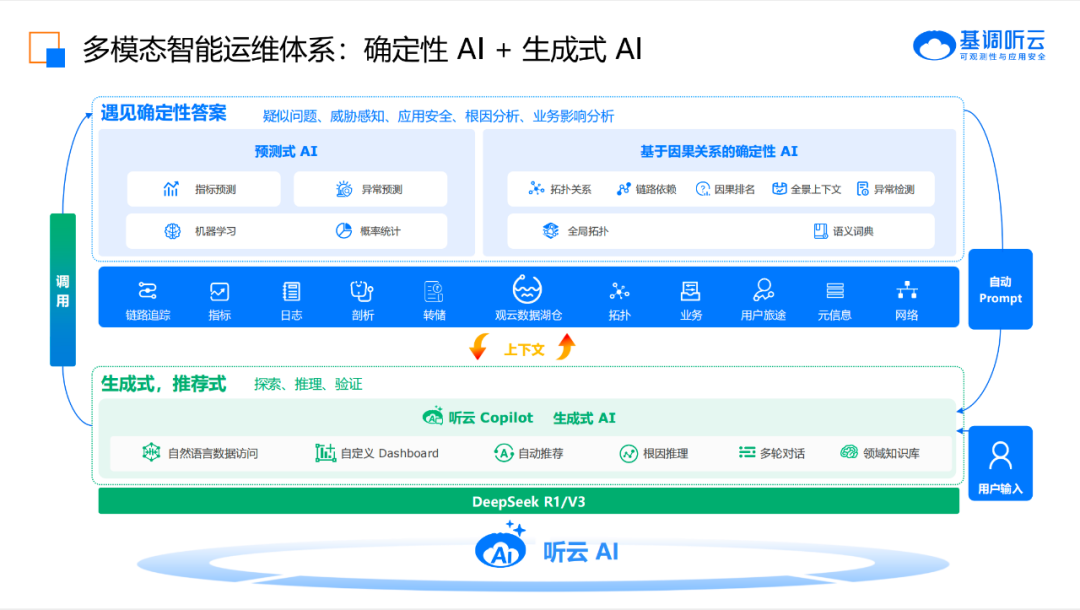Select the 根因推理 feature
This screenshot has height=610, width=1080.
pyautogui.click(x=654, y=453)
